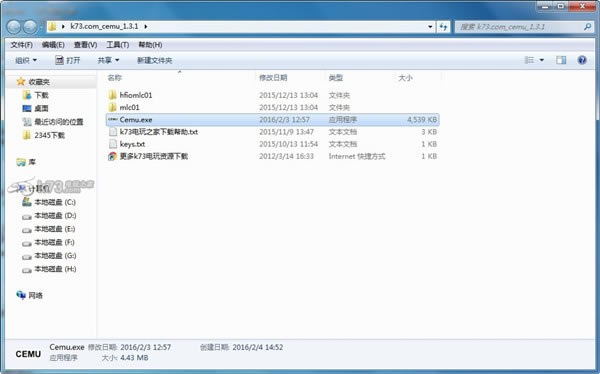Sort by the 类型 column header

[336, 78]
